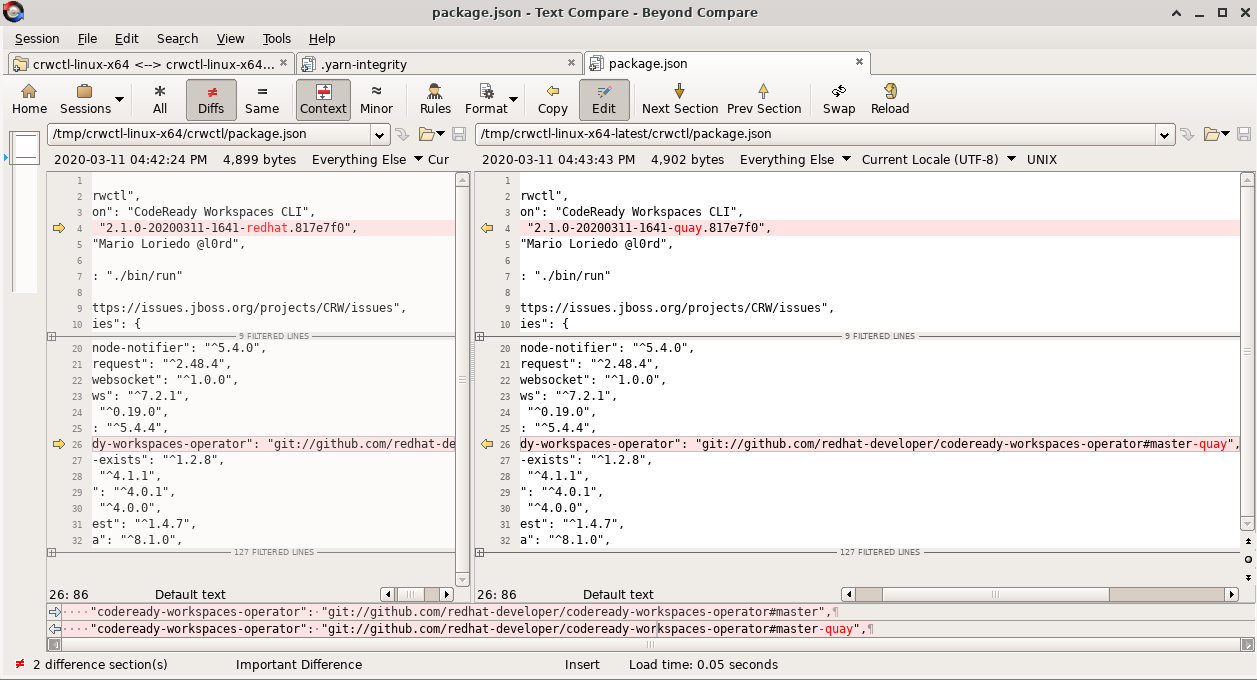Image resolution: width=1257 pixels, height=680 pixels.
Task: Open the left file path history dropdown
Action: [380, 134]
